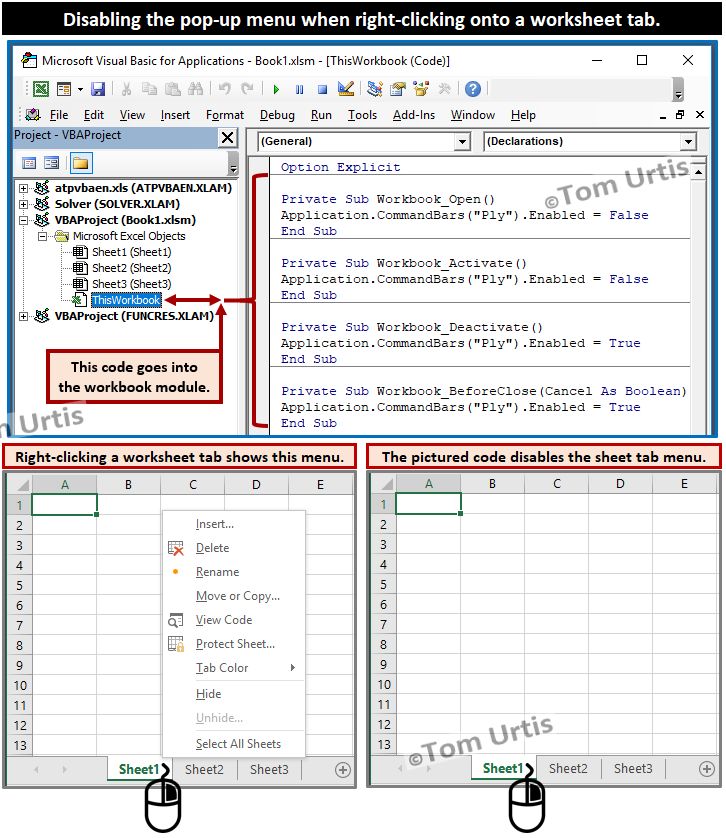726x838 pixels.
Task: Click the code window scroll up arrow
Action: tap(698, 172)
